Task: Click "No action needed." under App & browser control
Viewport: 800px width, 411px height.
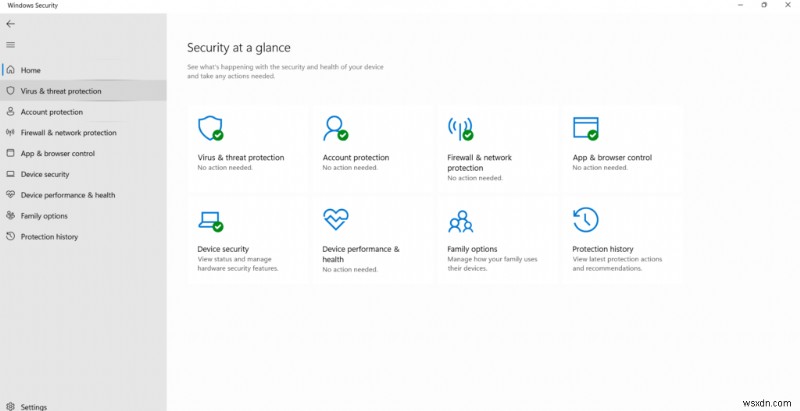Action: (600, 168)
